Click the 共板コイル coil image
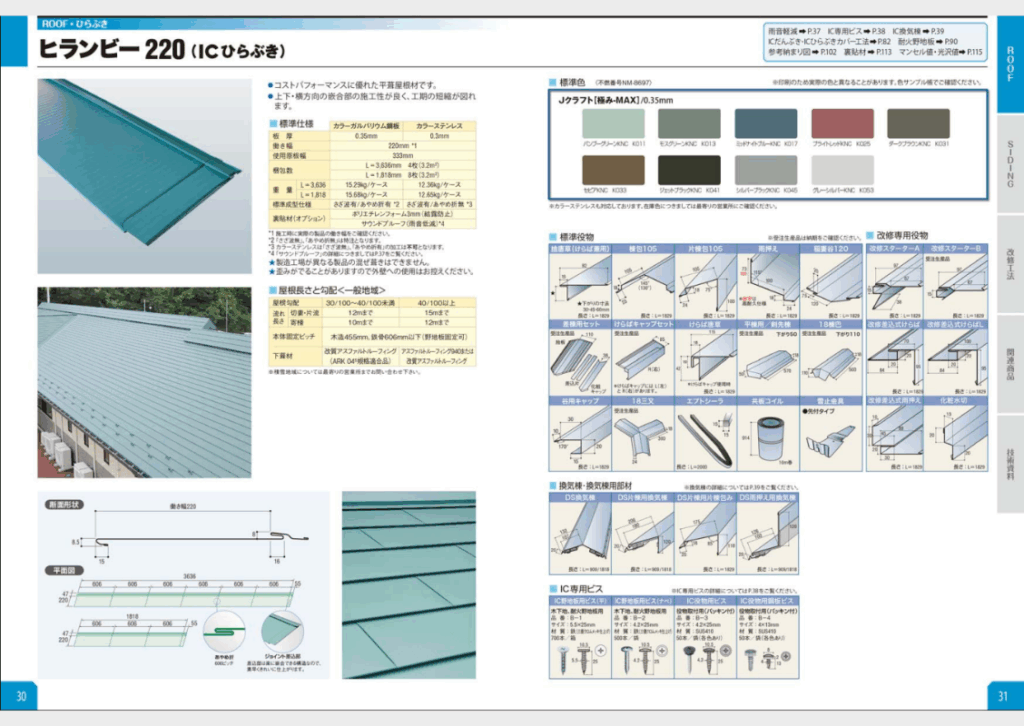The height and width of the screenshot is (726, 1024). click(768, 434)
